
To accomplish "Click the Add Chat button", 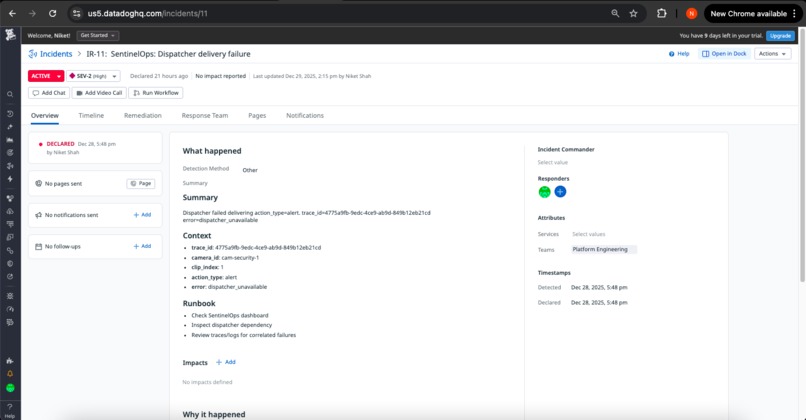I will tap(49, 93).
